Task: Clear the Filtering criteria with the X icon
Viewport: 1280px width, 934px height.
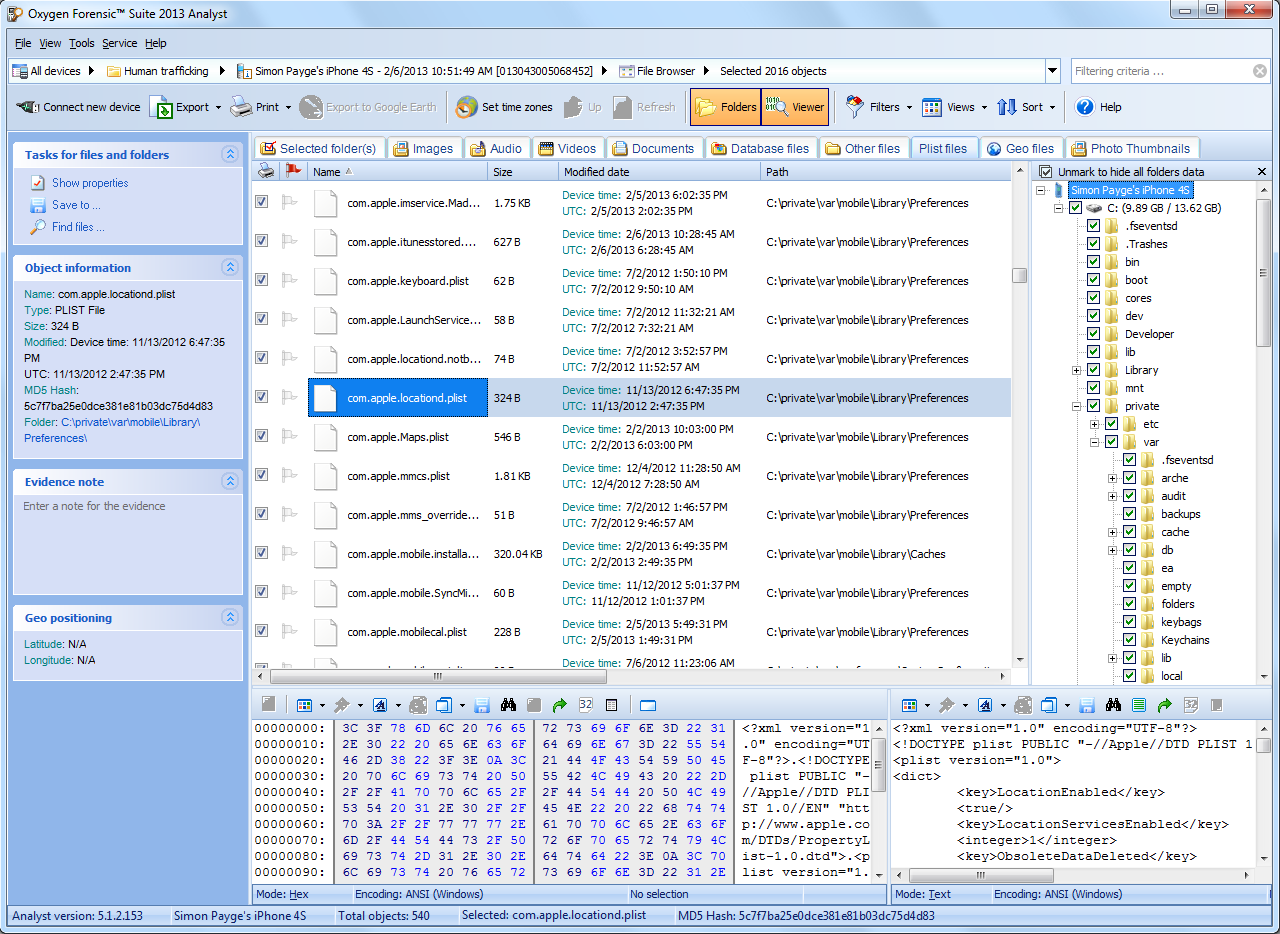Action: [1260, 71]
